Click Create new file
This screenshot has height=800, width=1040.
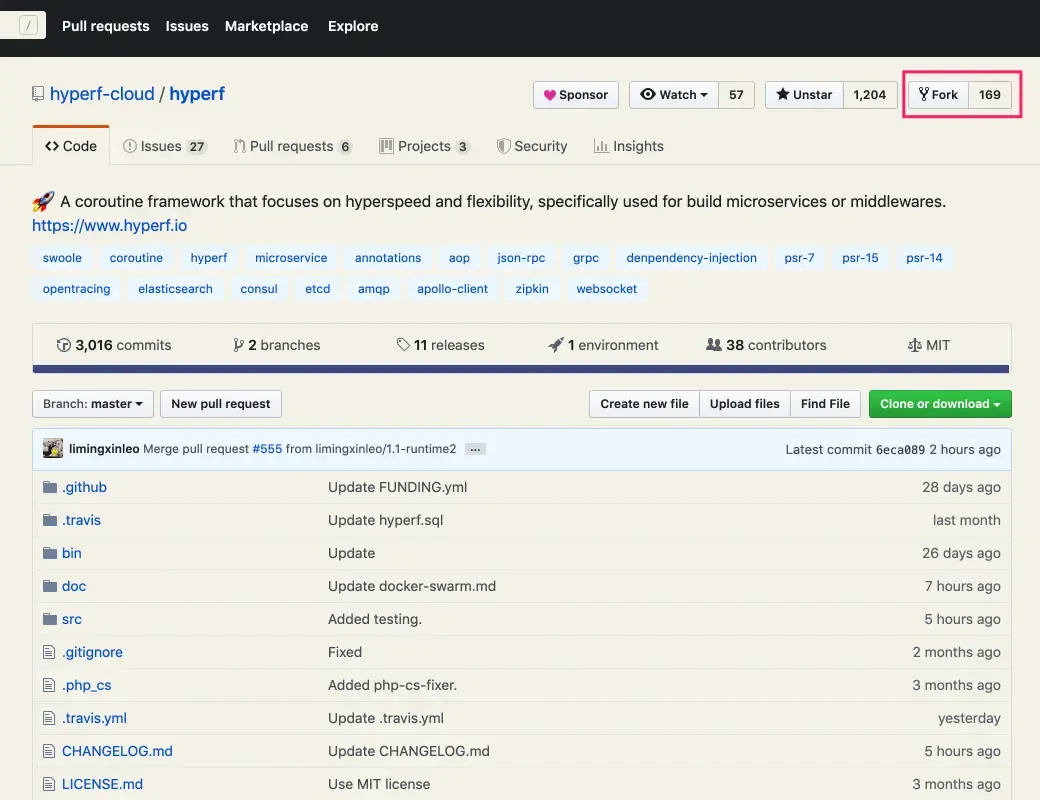click(644, 404)
